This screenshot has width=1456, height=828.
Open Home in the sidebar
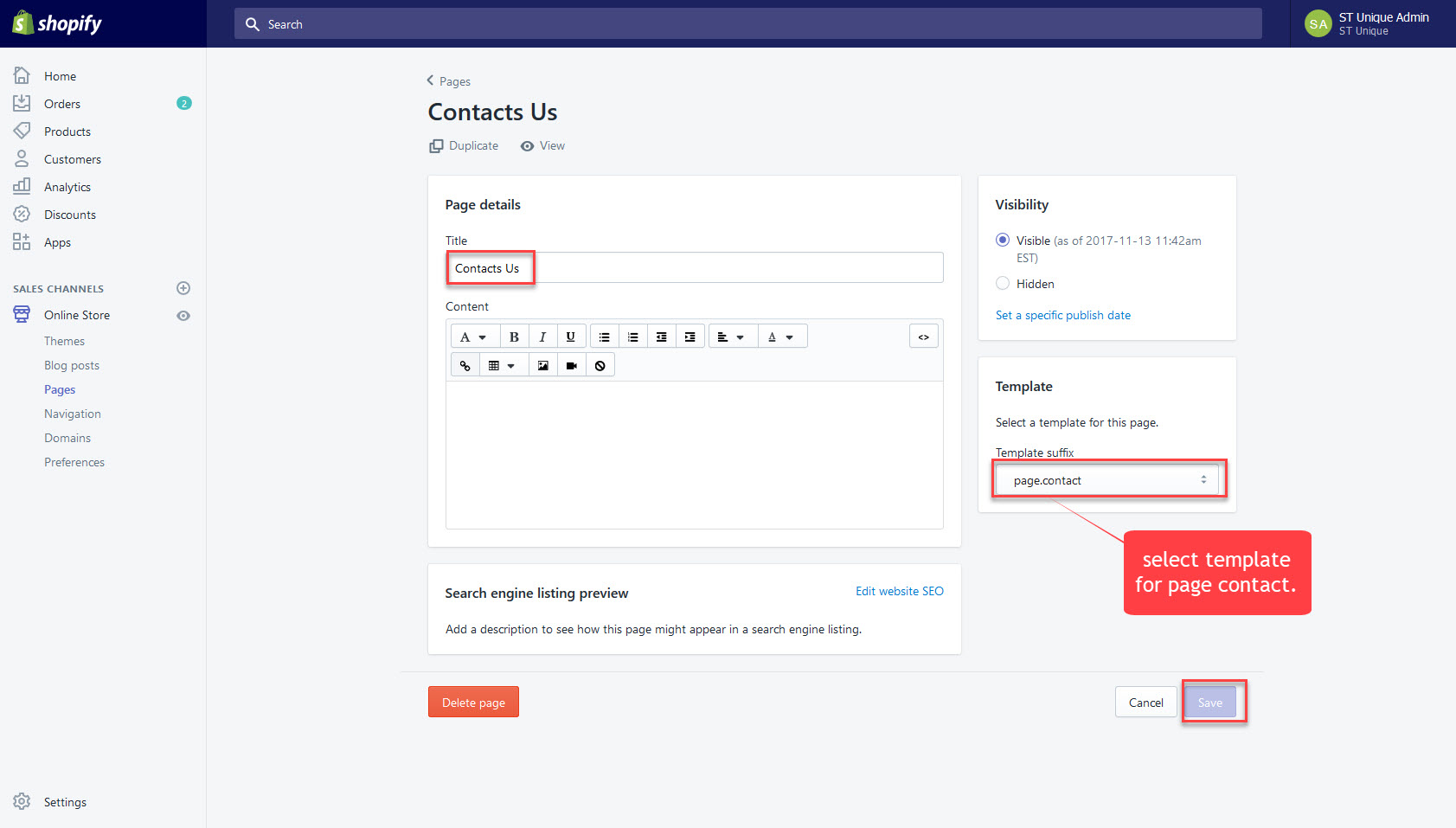point(60,76)
